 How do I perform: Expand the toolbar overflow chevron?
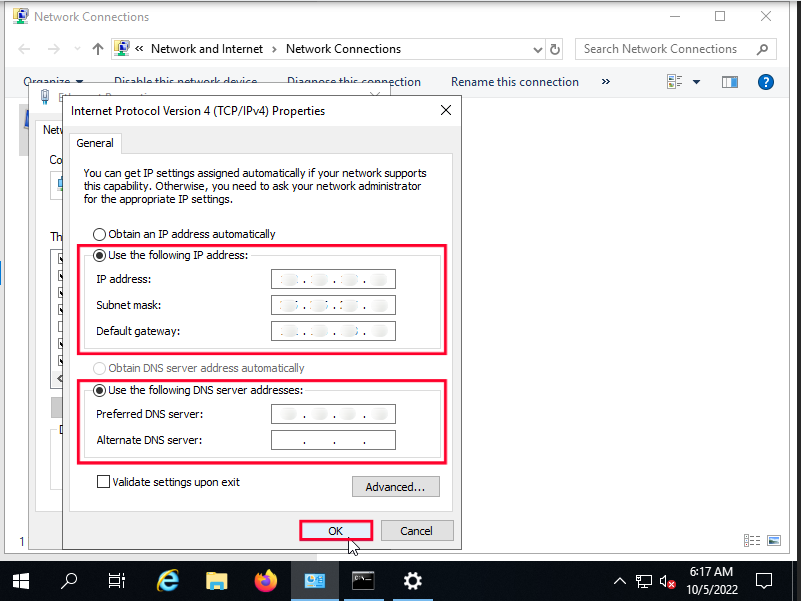coord(606,81)
